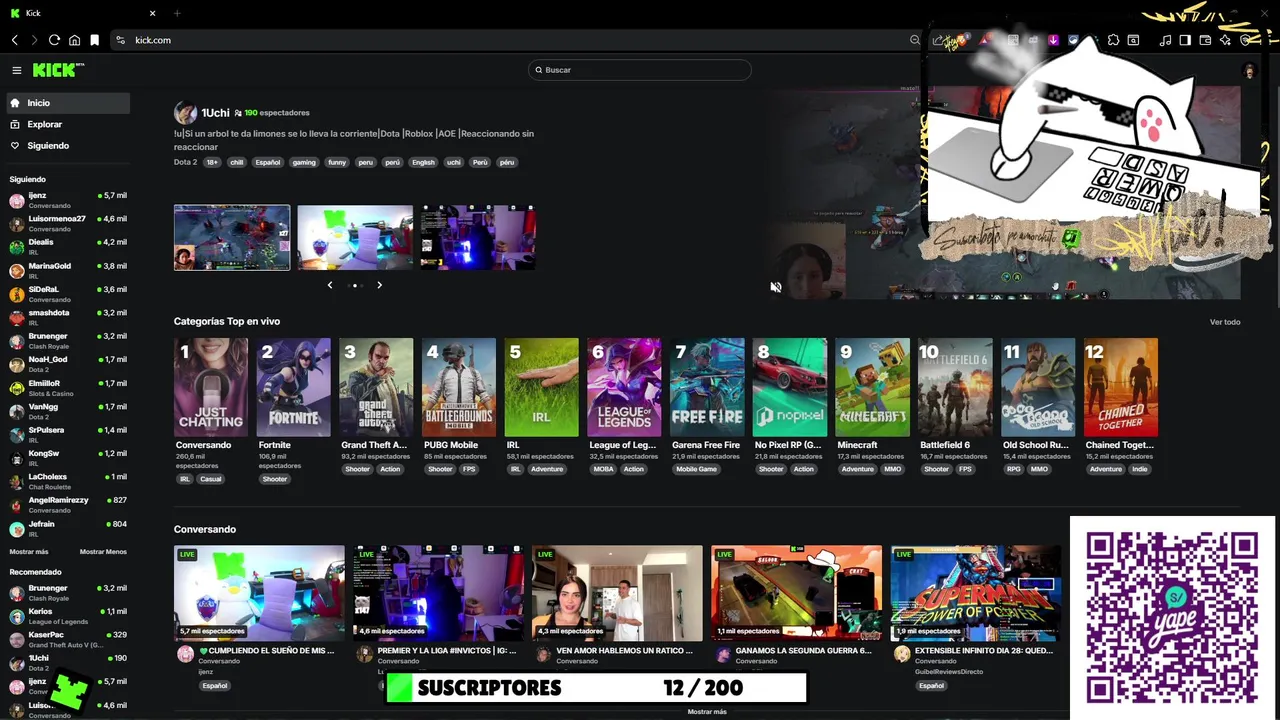
Task: Open the Just Chatting Conversando category card
Action: pos(211,388)
